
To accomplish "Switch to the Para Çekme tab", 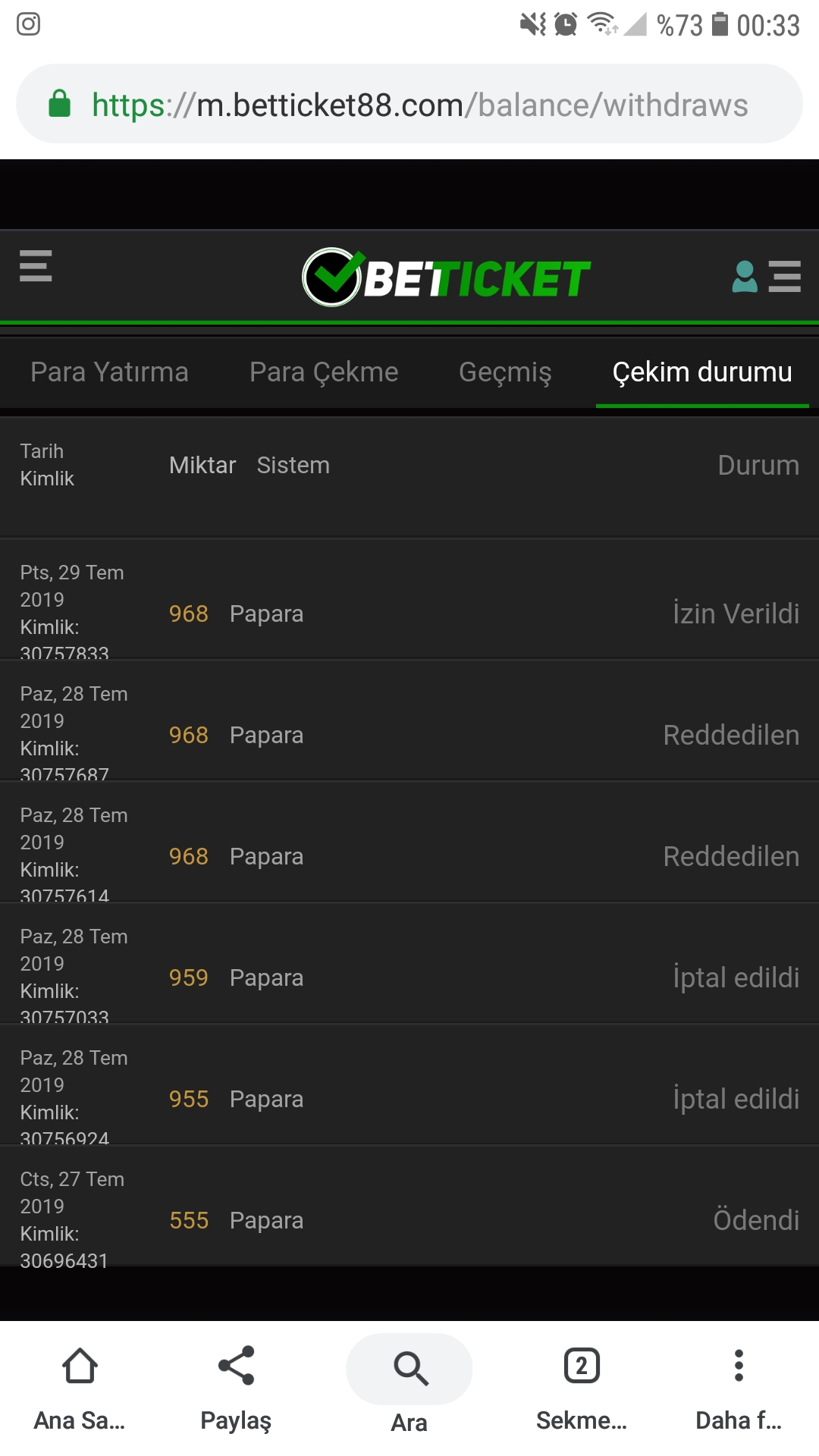I will (x=324, y=372).
